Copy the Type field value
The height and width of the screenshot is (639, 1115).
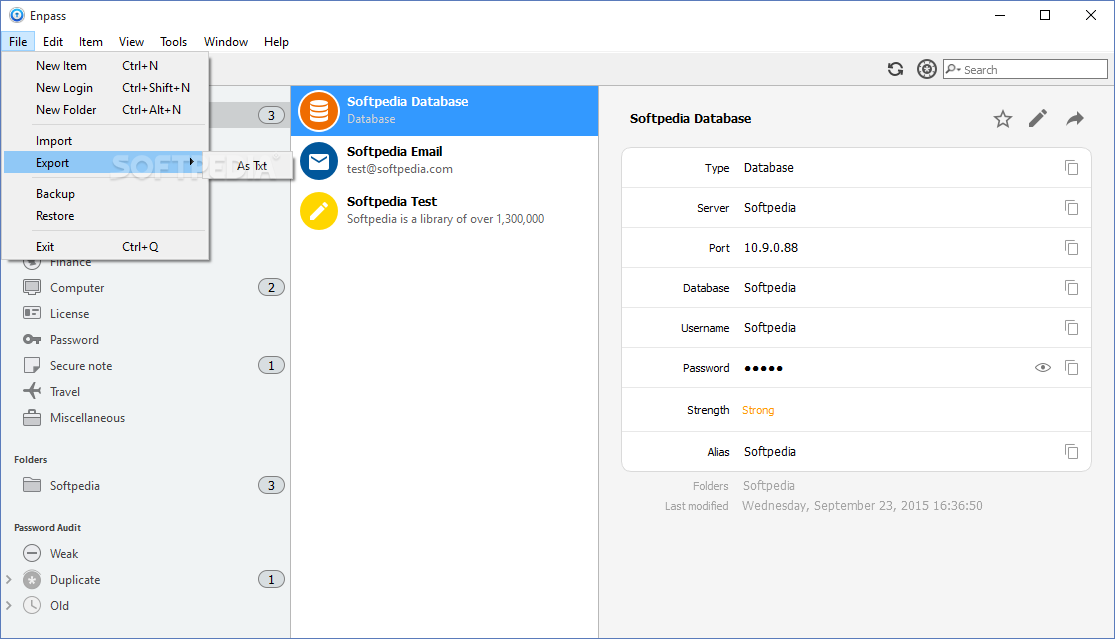(1072, 168)
